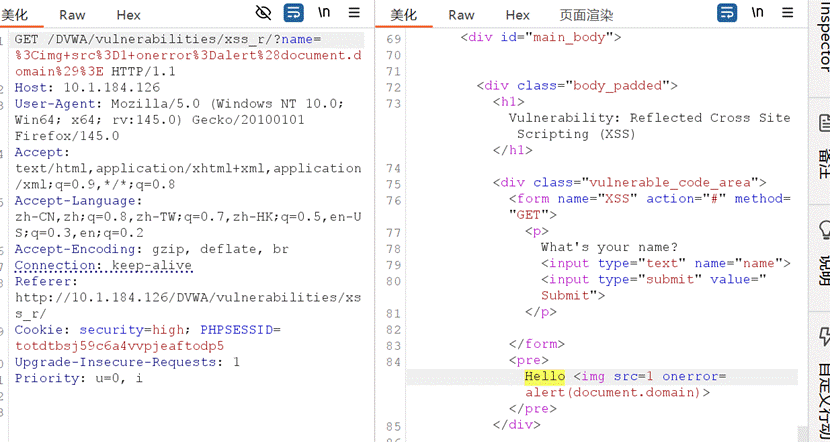Viewport: 830px width, 442px height.
Task: Switch request view to 美化 tab
Action: (x=14, y=15)
